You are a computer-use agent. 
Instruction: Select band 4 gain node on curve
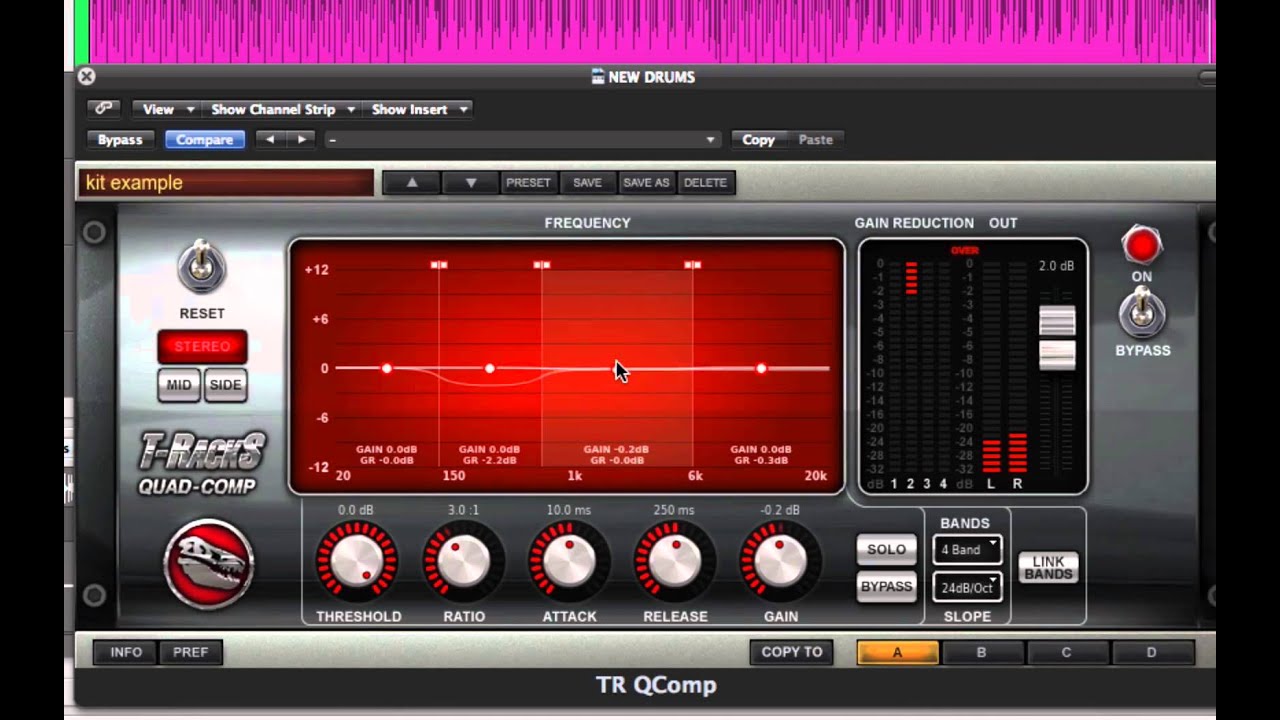(x=761, y=368)
